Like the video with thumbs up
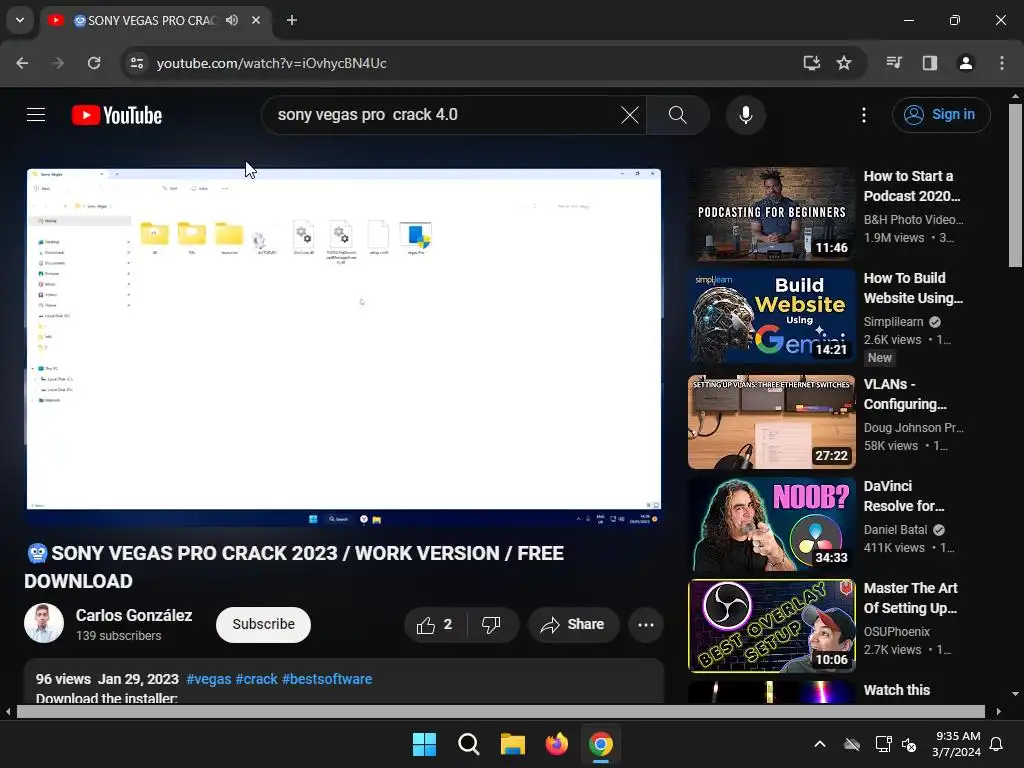1024x768 pixels. tap(436, 625)
